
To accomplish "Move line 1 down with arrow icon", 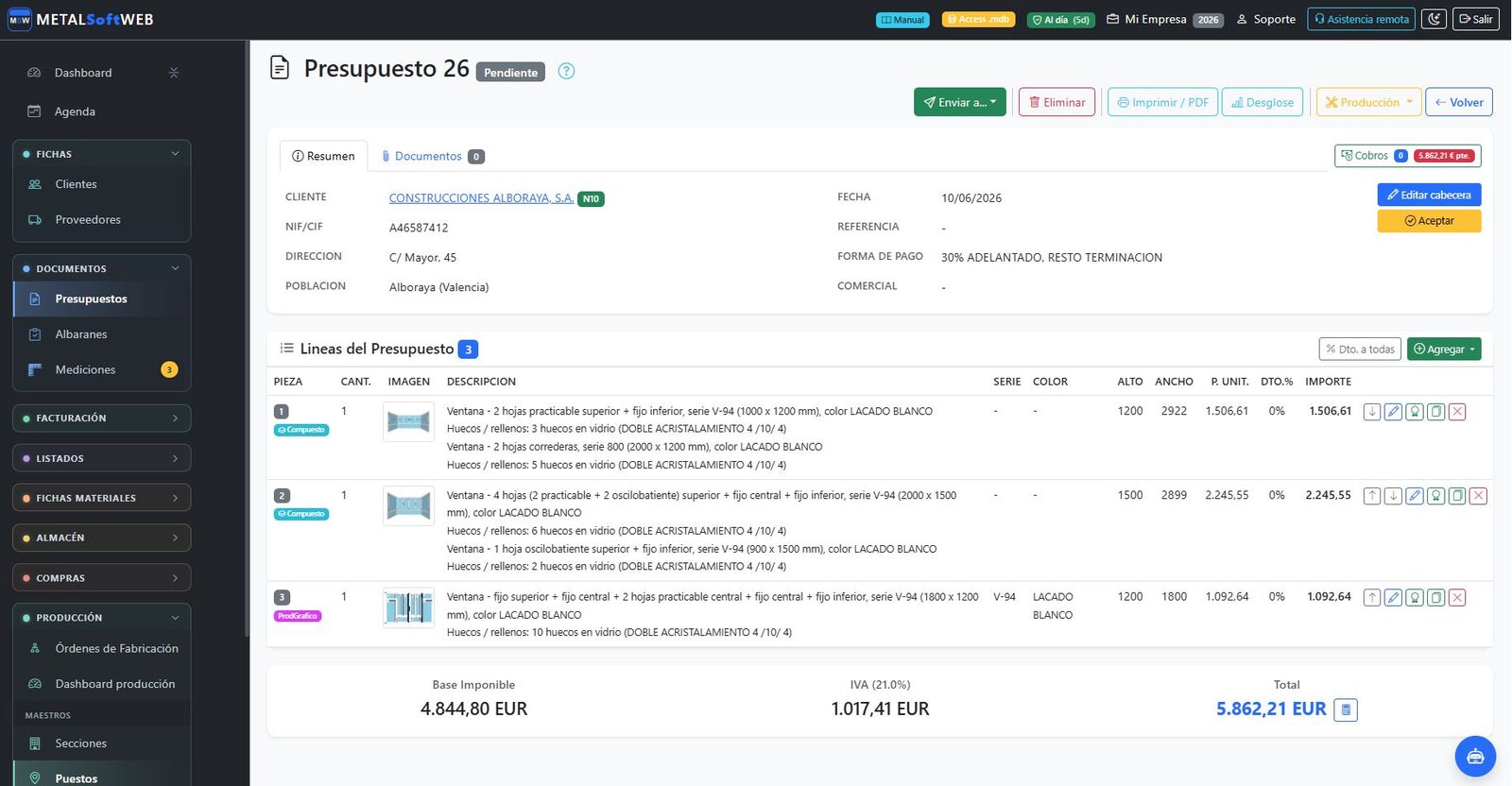I will tap(1372, 412).
